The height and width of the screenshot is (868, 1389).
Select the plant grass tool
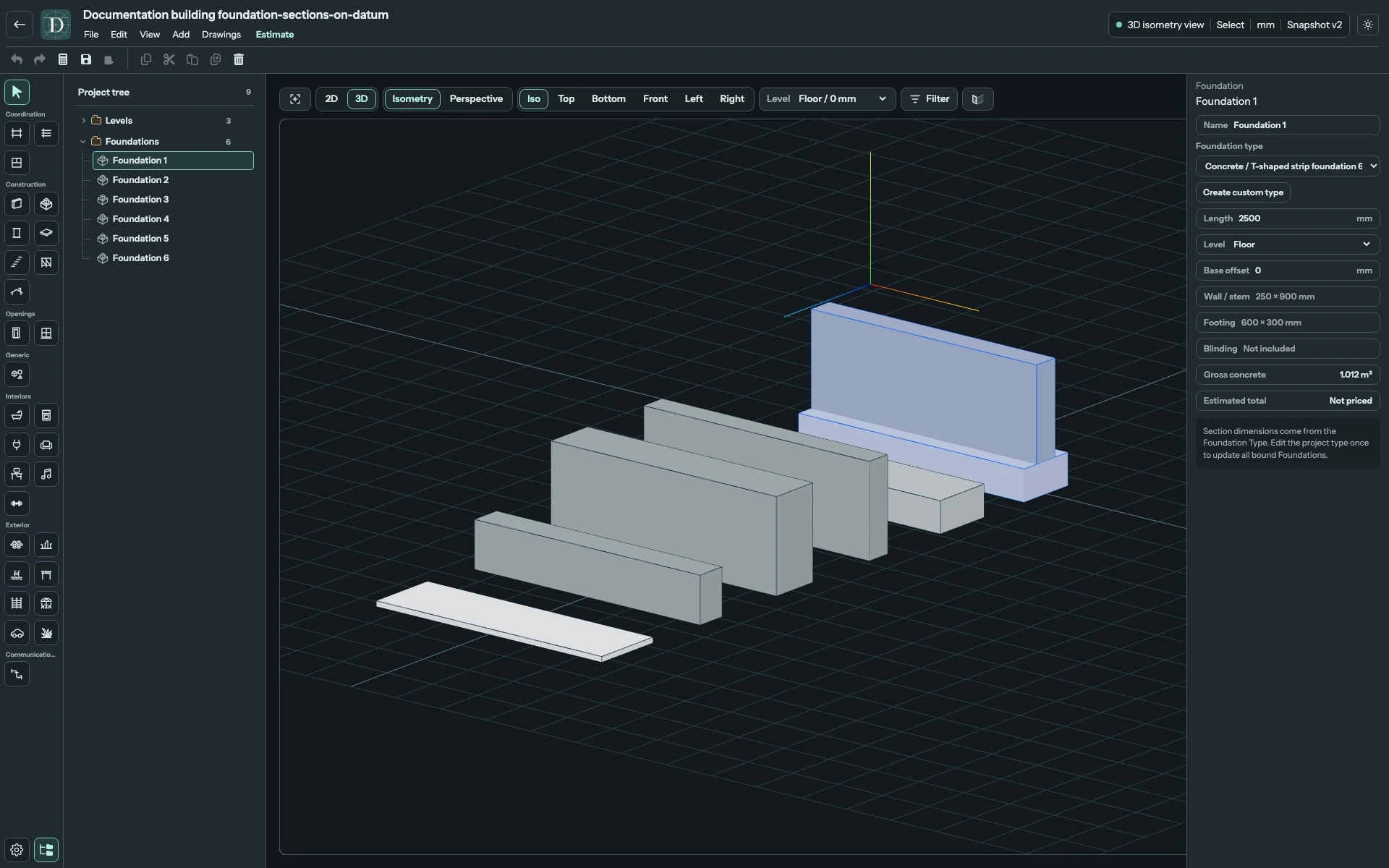46,633
